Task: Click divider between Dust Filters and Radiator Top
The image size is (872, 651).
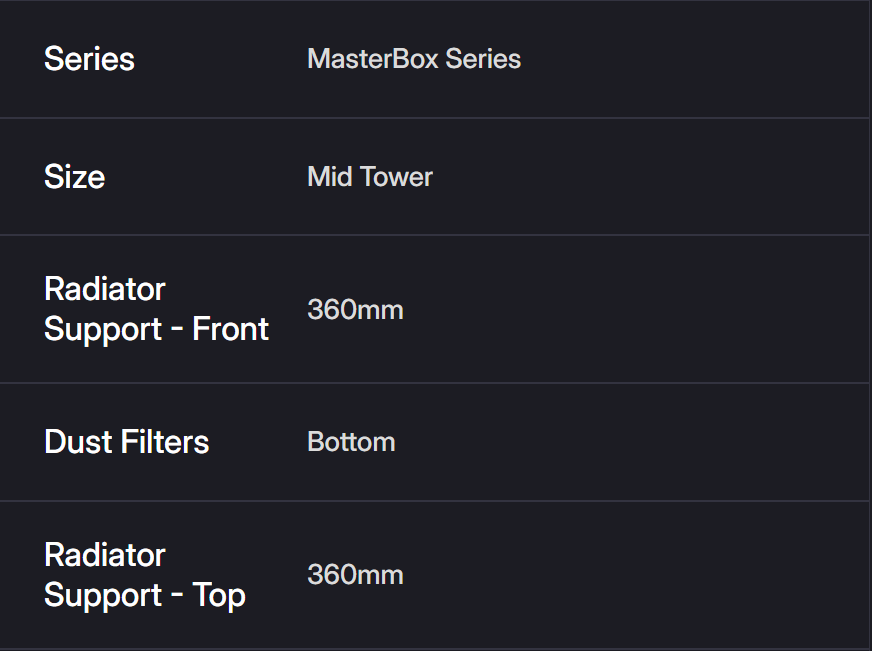Action: [435, 501]
